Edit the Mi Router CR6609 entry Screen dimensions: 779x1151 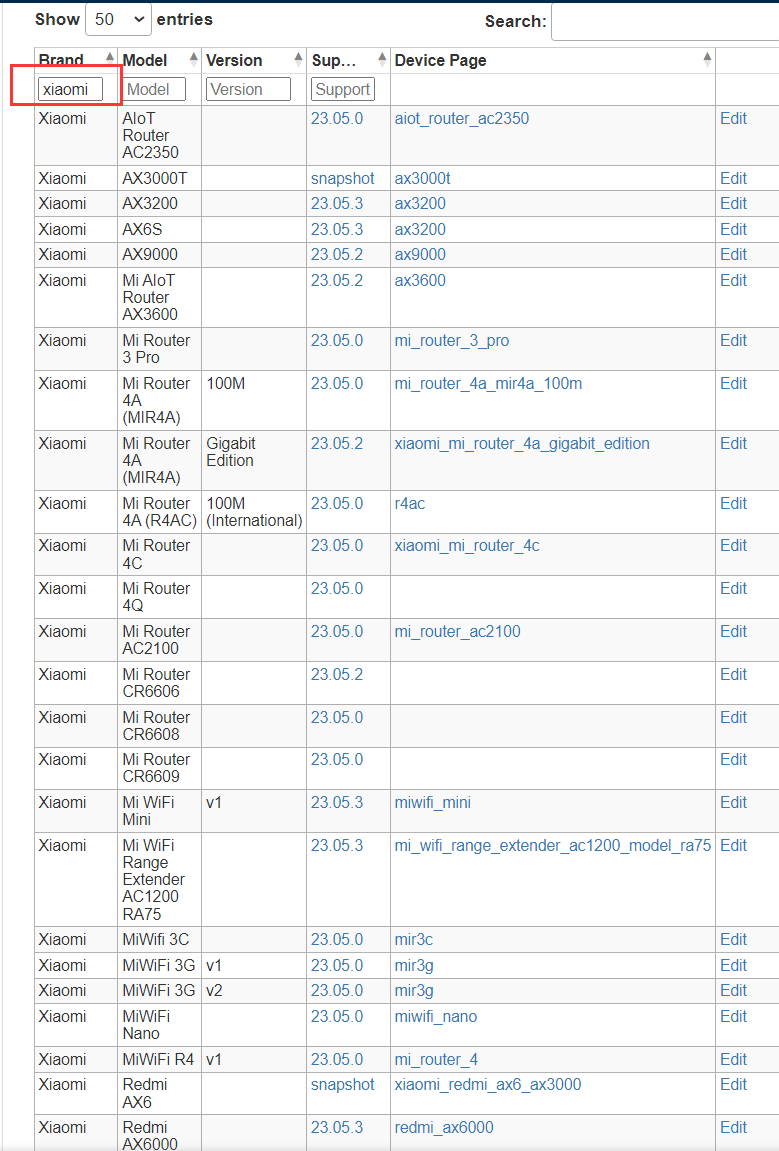point(733,760)
